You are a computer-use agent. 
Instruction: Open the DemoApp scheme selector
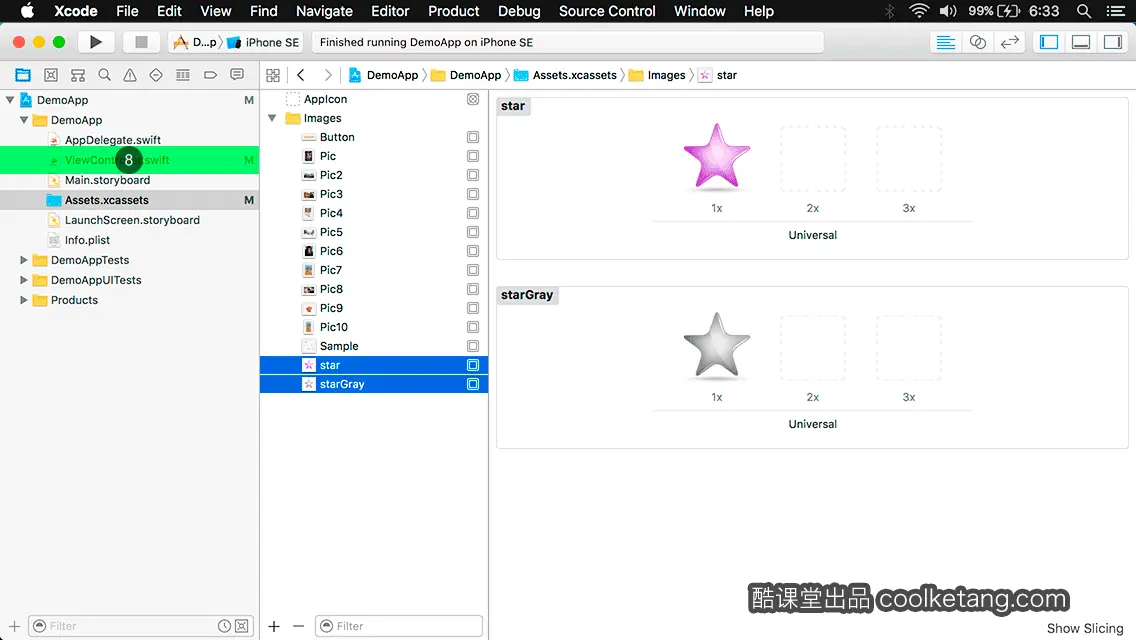[196, 42]
